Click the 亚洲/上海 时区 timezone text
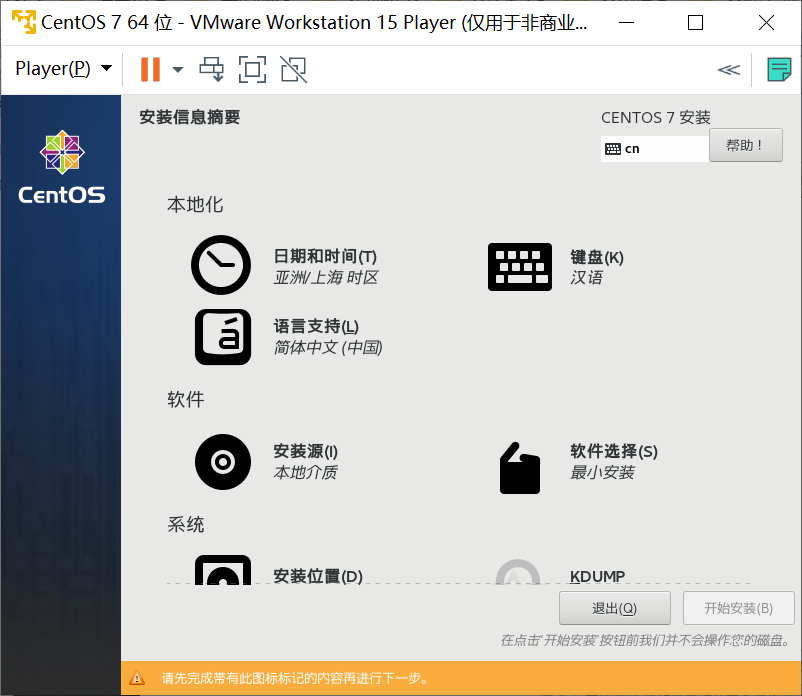802x696 pixels. click(326, 278)
